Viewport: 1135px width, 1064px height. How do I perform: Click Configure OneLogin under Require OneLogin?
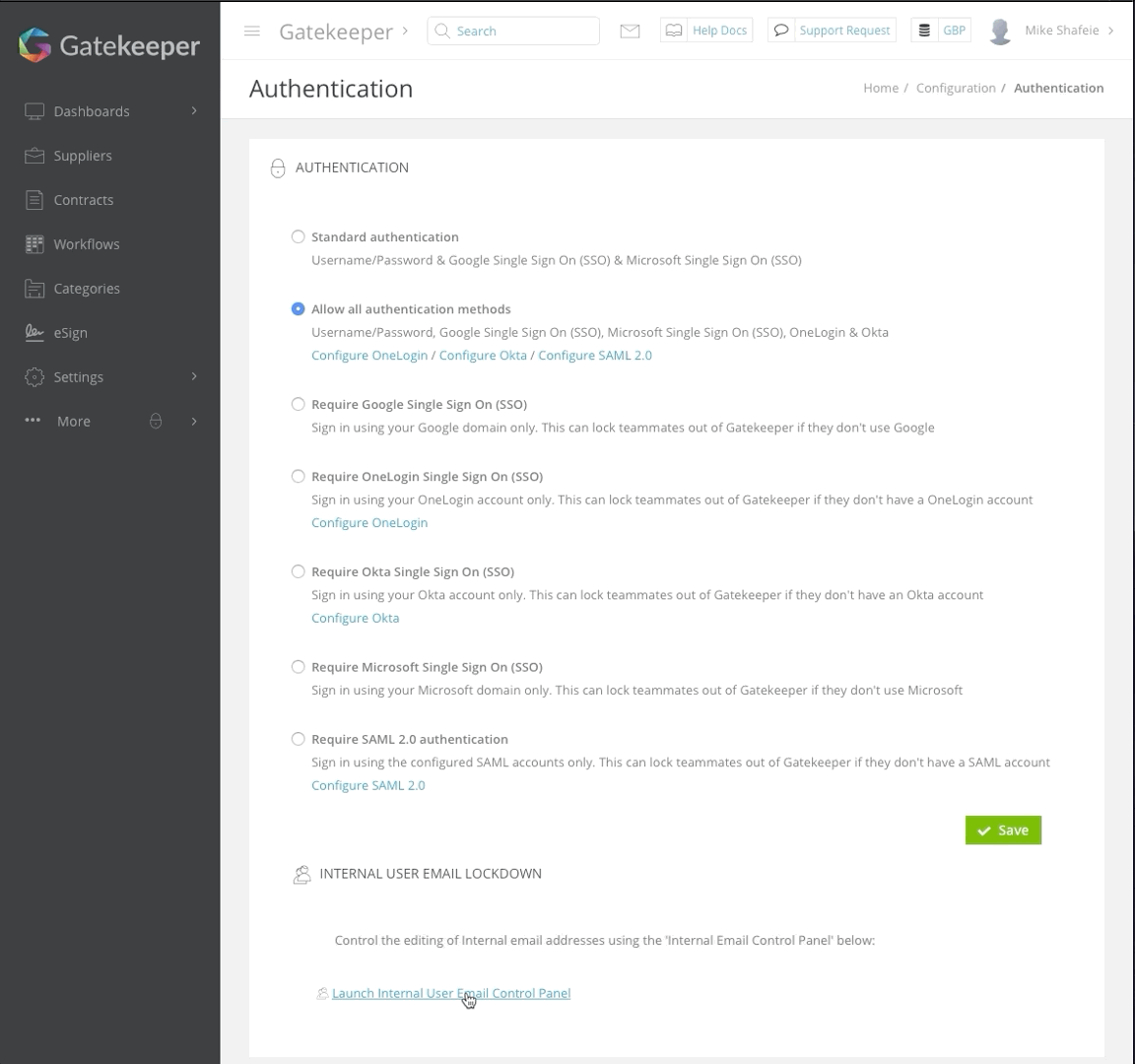(369, 522)
